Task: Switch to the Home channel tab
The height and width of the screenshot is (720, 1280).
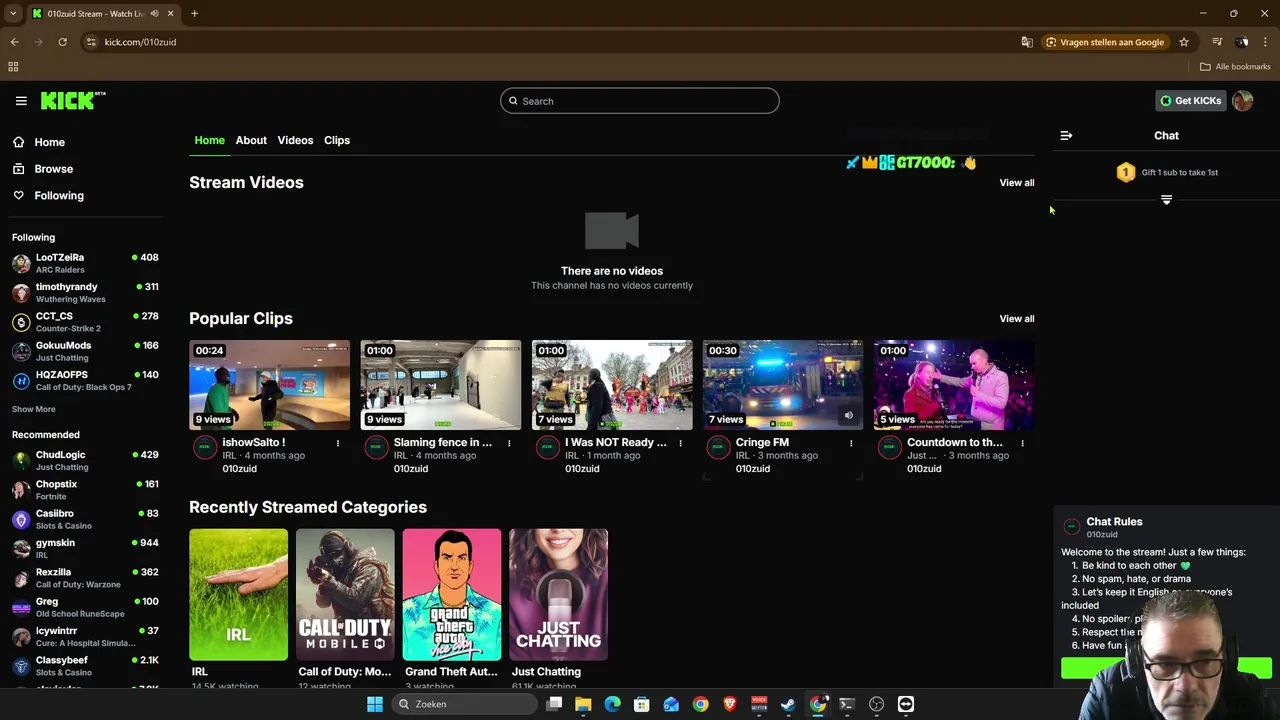Action: [209, 141]
